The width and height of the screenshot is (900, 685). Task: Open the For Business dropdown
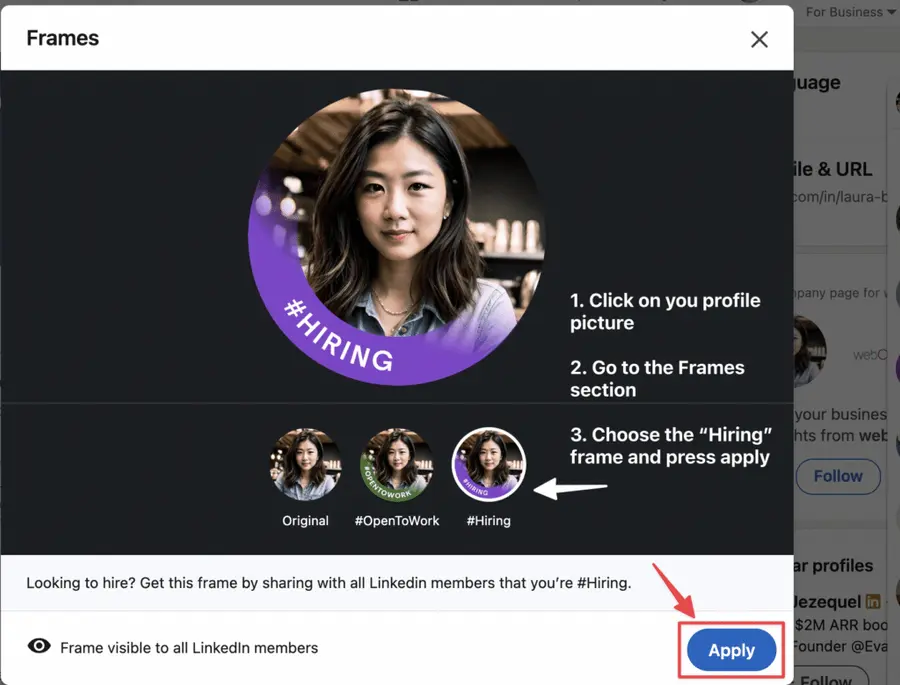pos(845,11)
